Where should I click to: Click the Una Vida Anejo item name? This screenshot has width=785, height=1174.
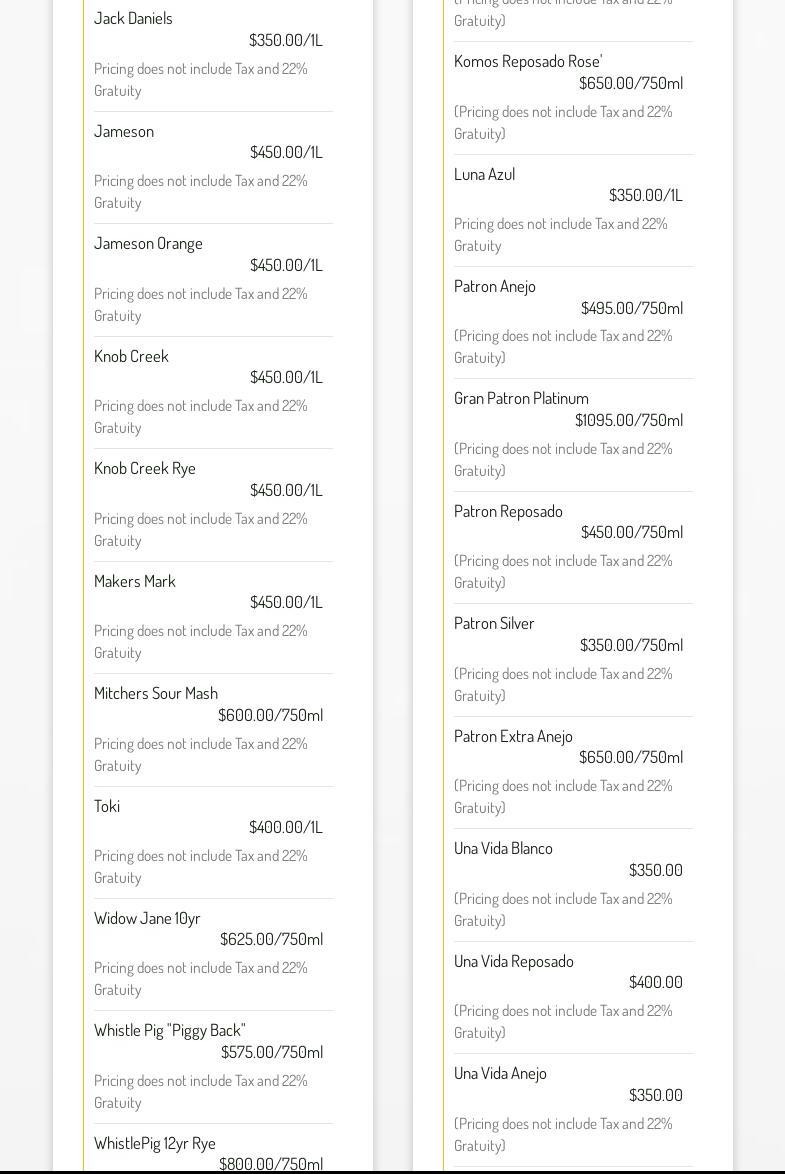500,1073
